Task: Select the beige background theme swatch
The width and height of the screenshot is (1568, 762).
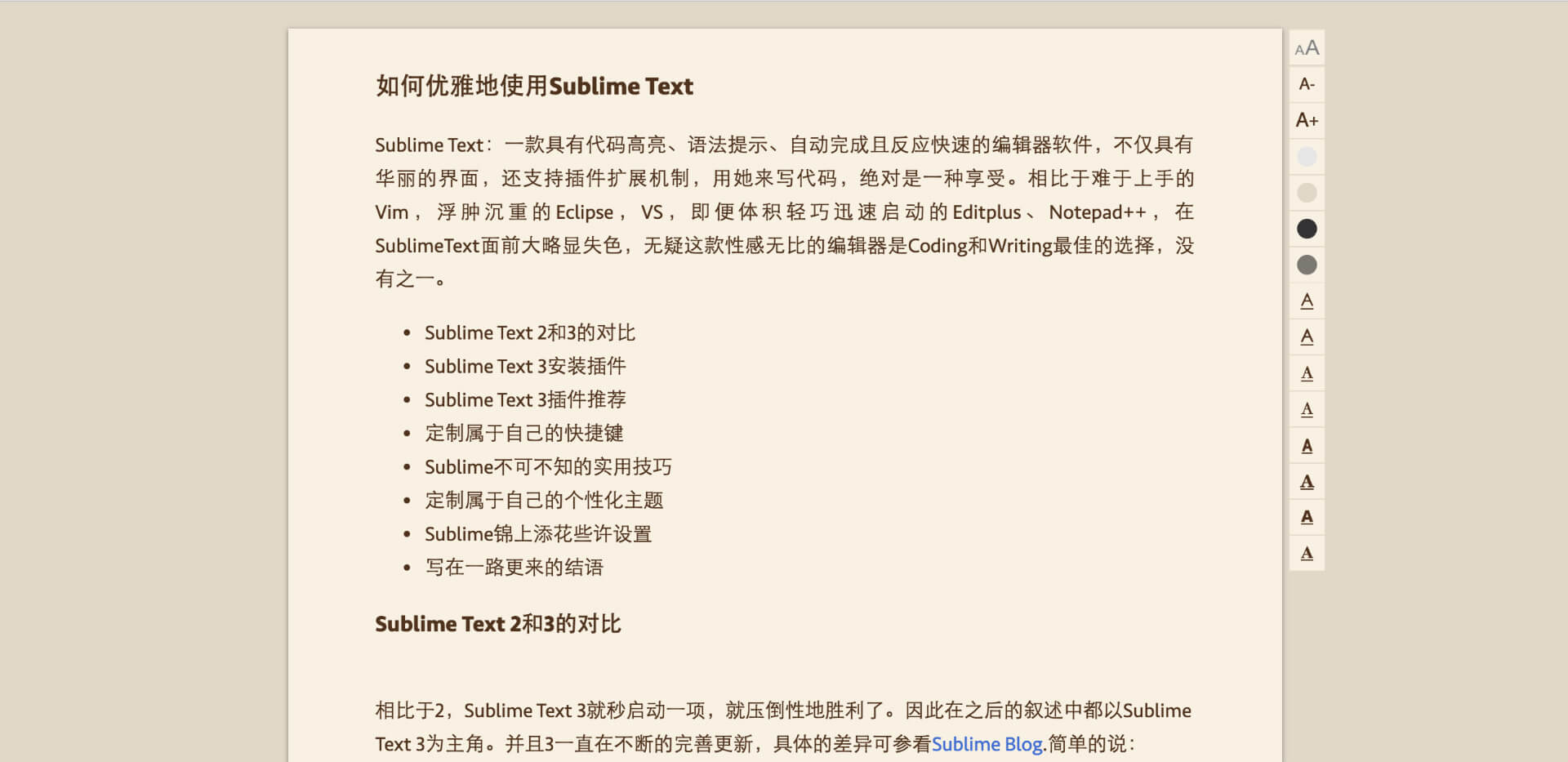Action: click(x=1307, y=193)
